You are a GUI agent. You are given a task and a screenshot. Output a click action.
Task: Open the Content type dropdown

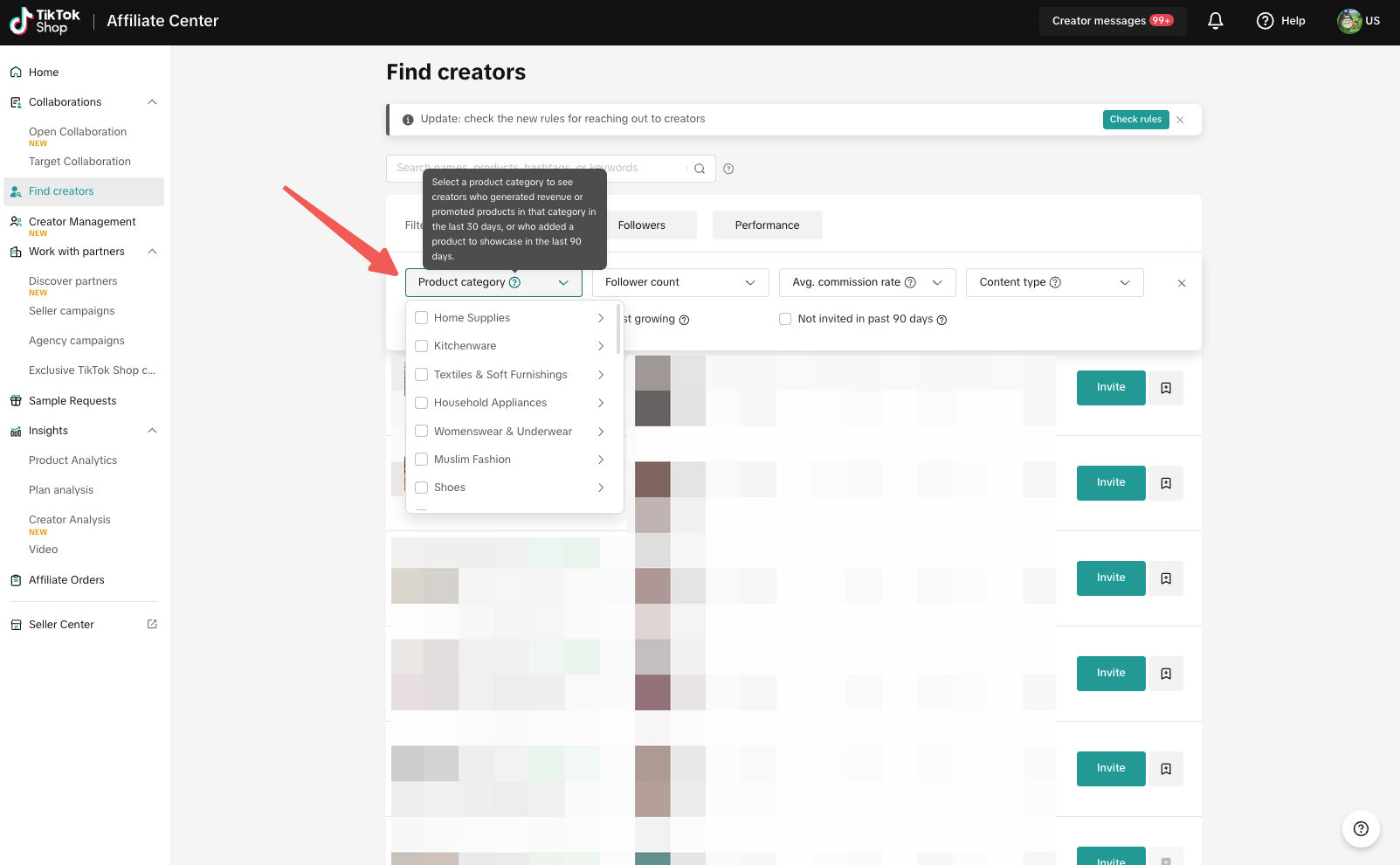click(1053, 282)
